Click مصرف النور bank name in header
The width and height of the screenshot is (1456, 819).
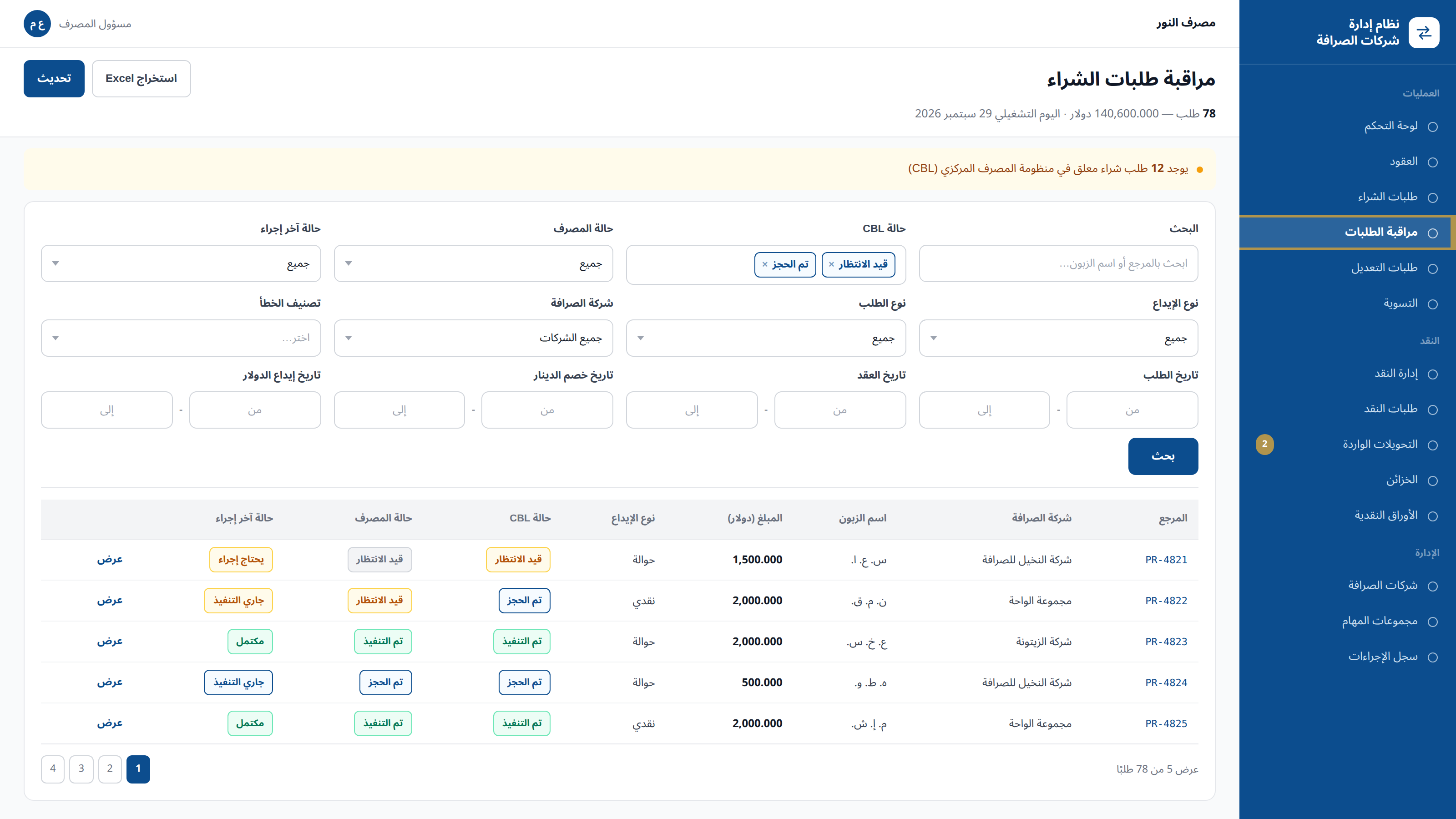(x=1186, y=23)
